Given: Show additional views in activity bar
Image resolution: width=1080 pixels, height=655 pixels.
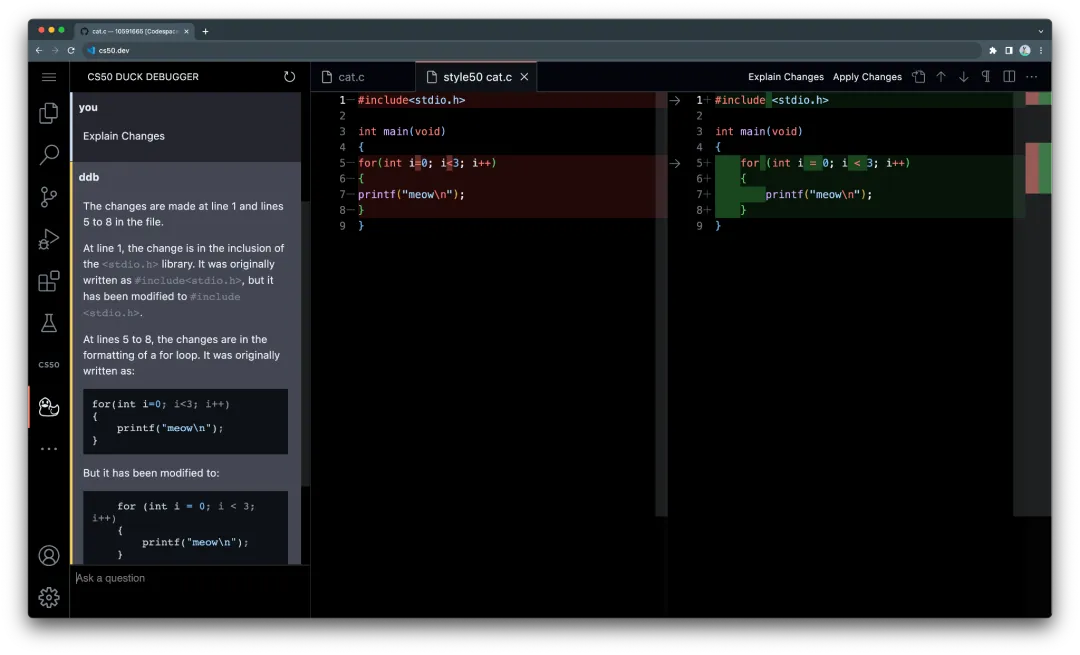Looking at the screenshot, I should [48, 449].
